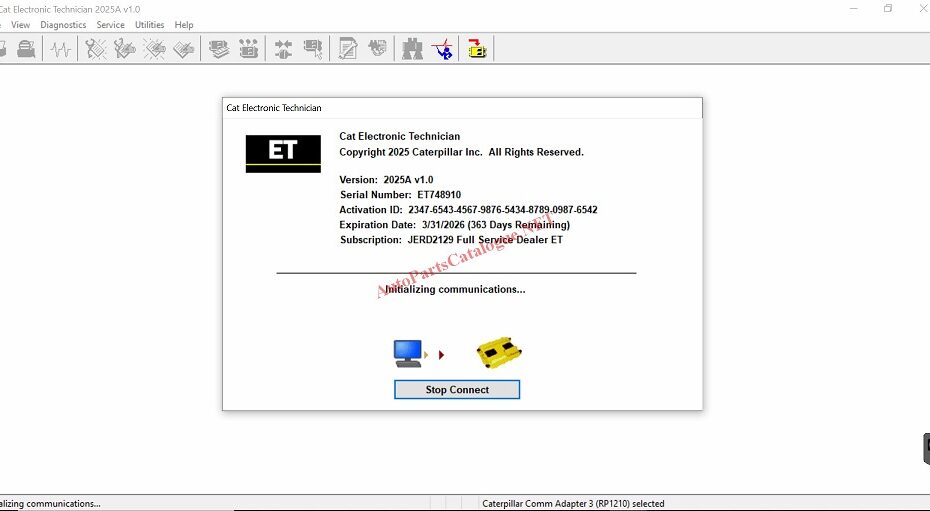
Task: Click the Expiration Date 3/31/2026 line
Action: pos(454,225)
